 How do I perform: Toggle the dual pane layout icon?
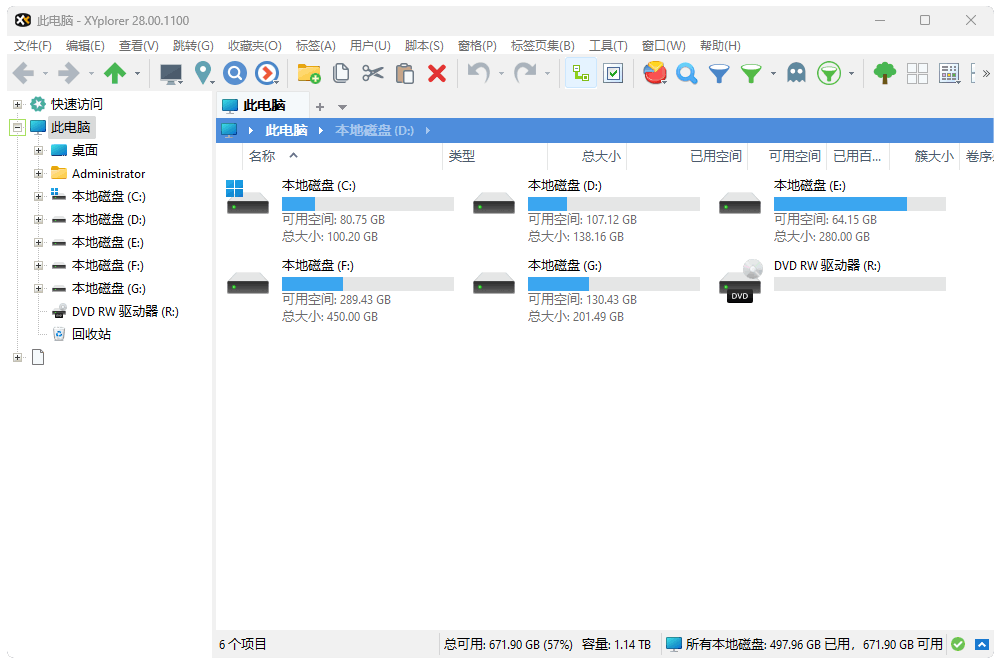point(917,73)
